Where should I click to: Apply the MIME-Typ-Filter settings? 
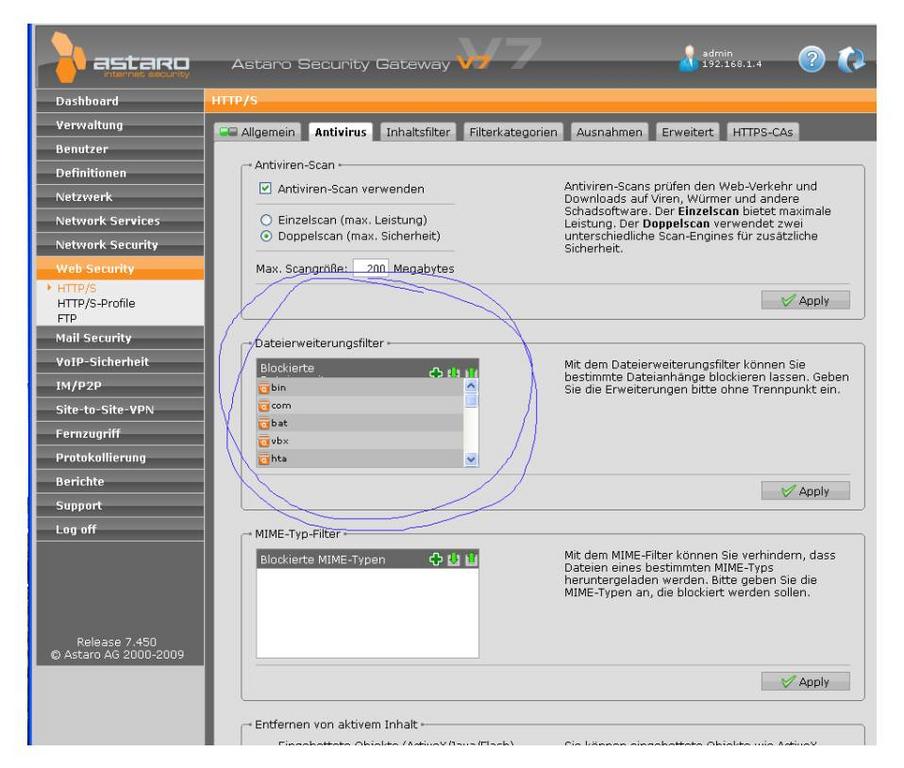805,682
